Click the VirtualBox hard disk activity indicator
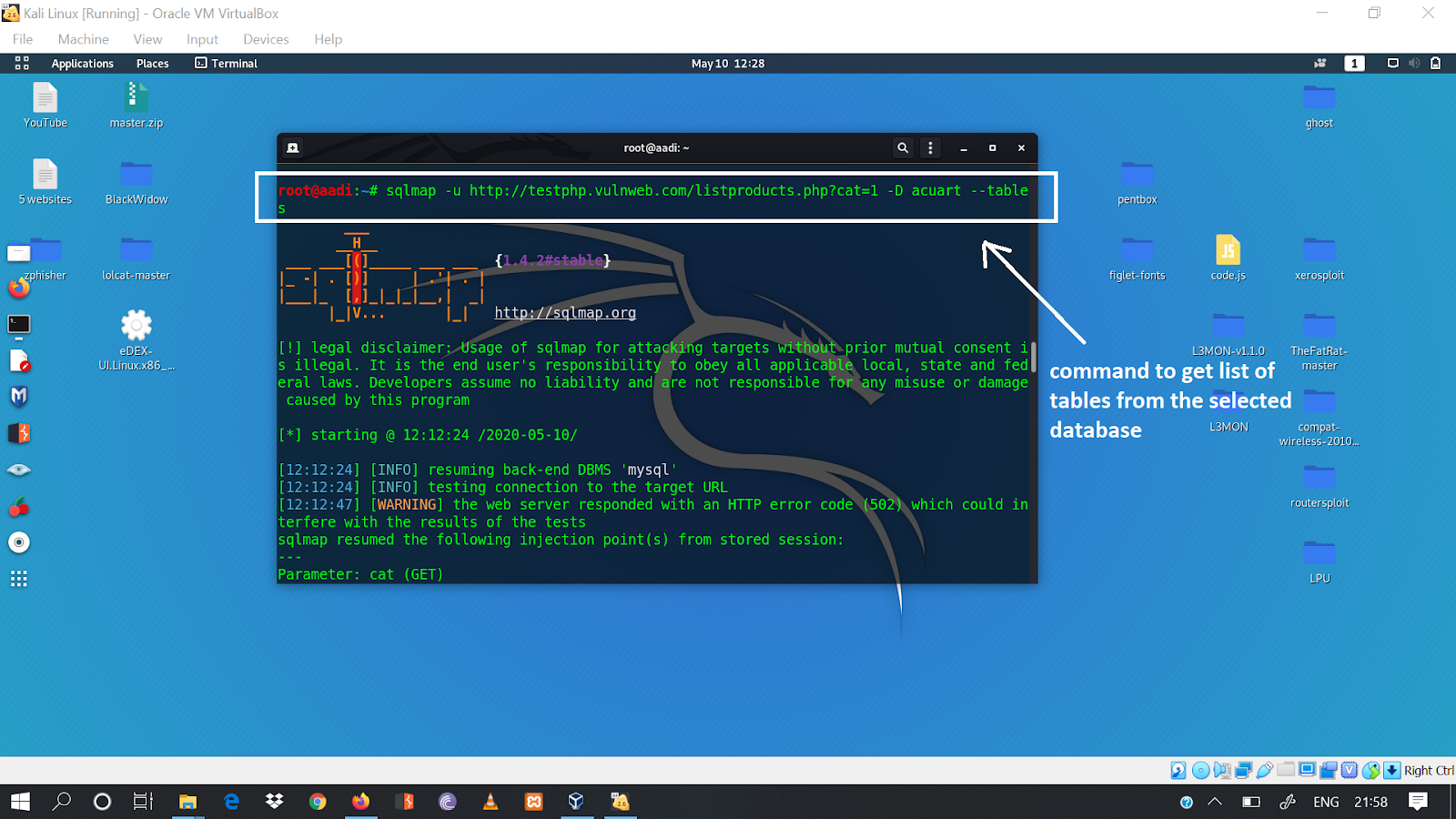 coord(1178,771)
